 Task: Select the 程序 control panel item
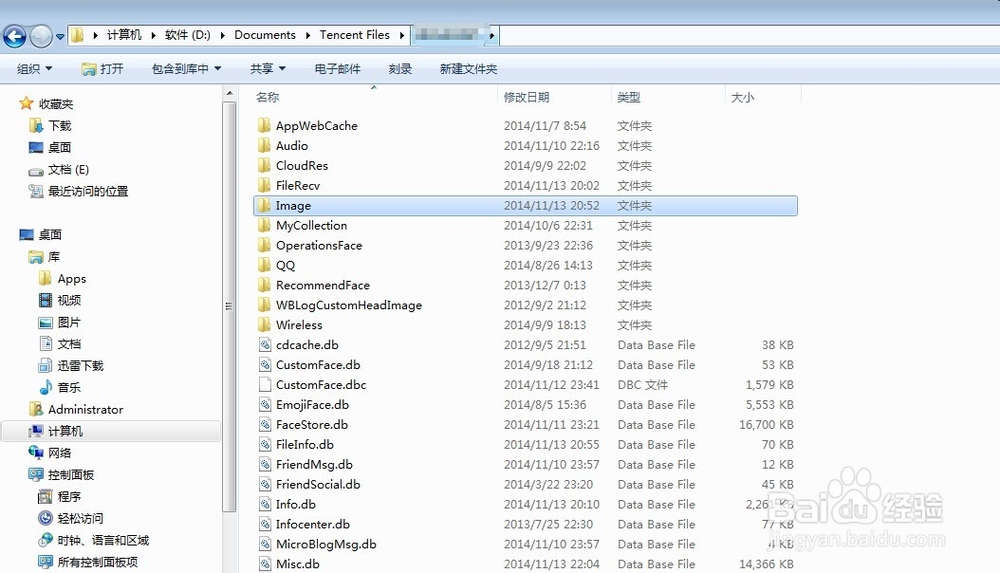pyautogui.click(x=60, y=496)
